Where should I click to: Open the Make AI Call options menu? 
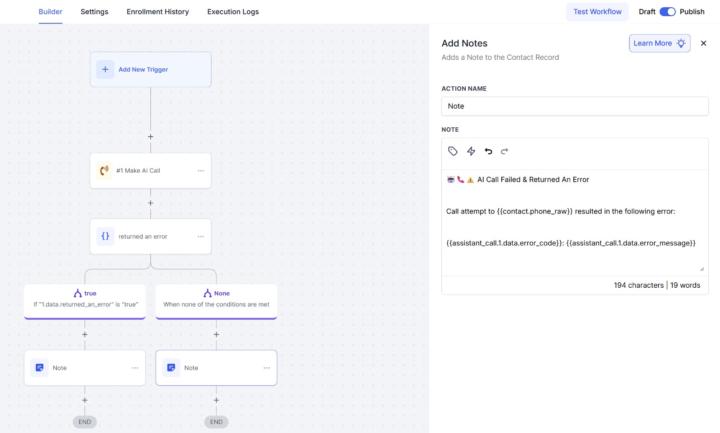click(201, 170)
